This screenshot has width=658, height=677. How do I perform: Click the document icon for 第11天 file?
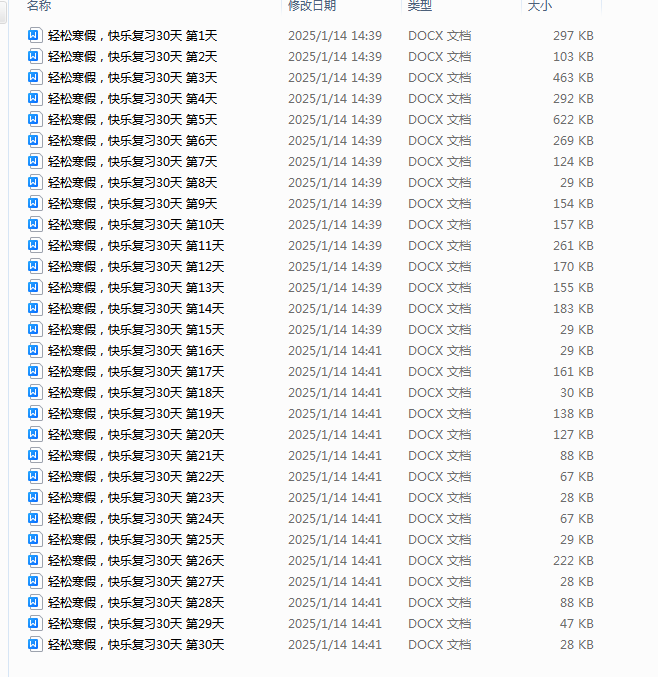35,246
